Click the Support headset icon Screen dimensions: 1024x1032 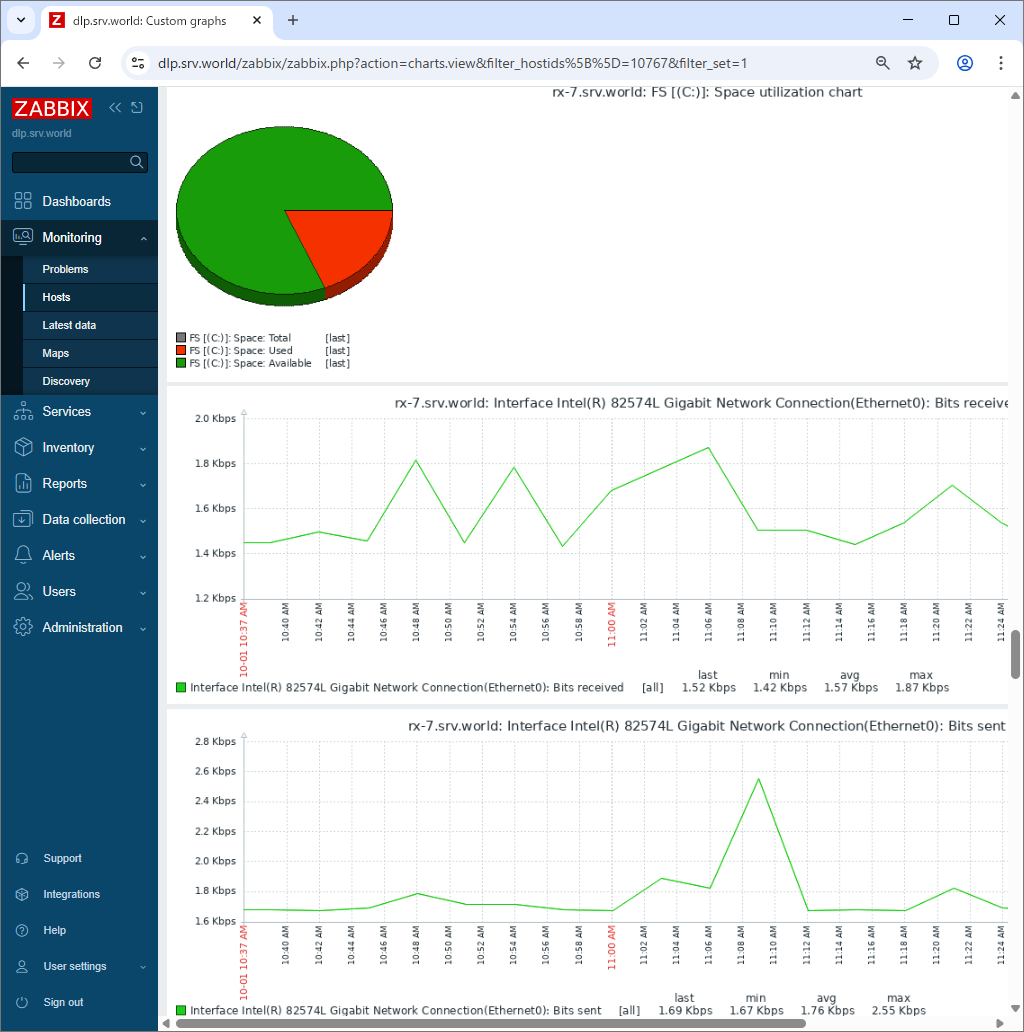coord(22,858)
